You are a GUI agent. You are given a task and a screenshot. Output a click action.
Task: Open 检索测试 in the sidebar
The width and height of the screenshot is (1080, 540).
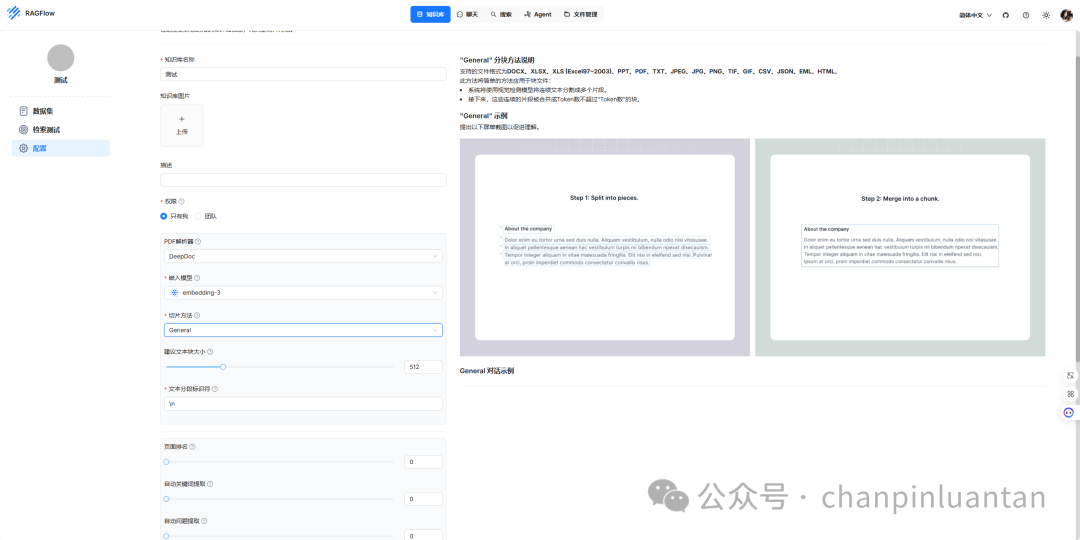pos(61,129)
